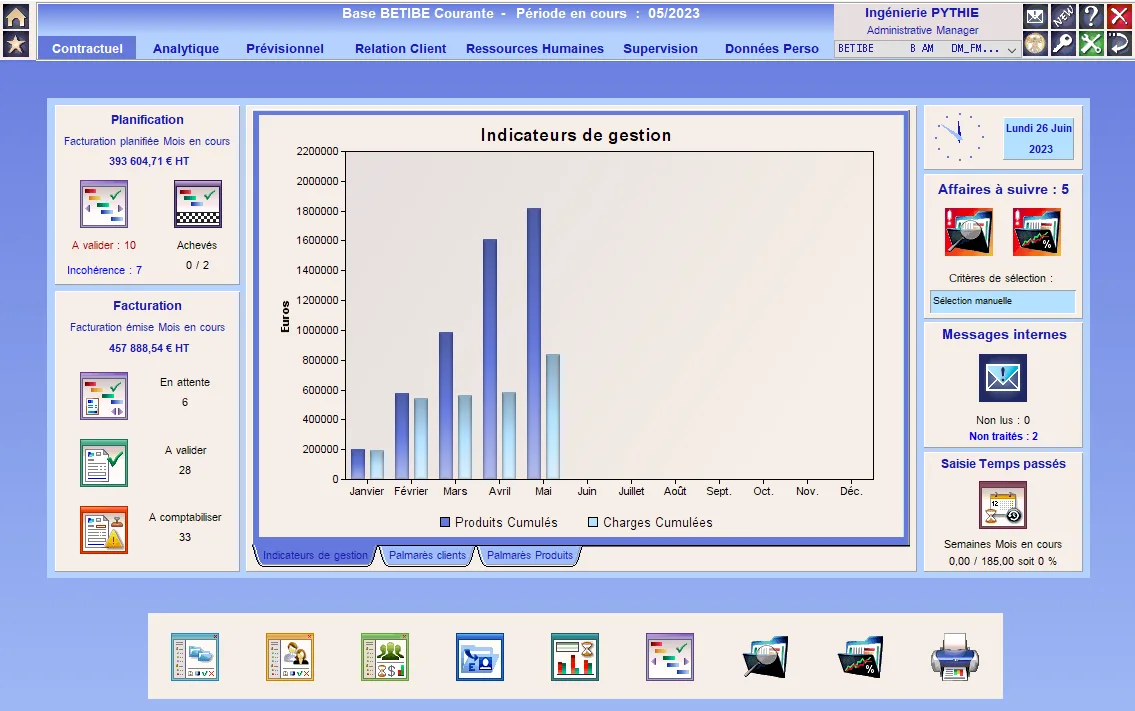The image size is (1135, 711).
Task: Click the Mai Produits Cumulés bar
Action: click(x=534, y=343)
